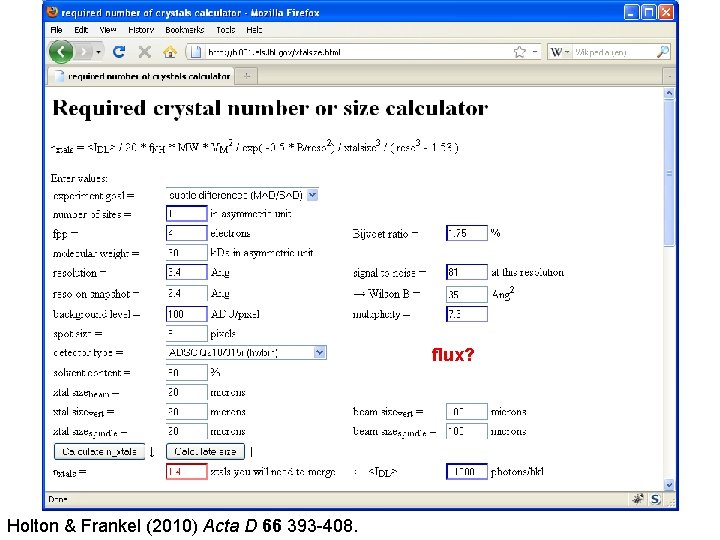Open the Help menu
Screen dimensions: 720x540
point(254,30)
